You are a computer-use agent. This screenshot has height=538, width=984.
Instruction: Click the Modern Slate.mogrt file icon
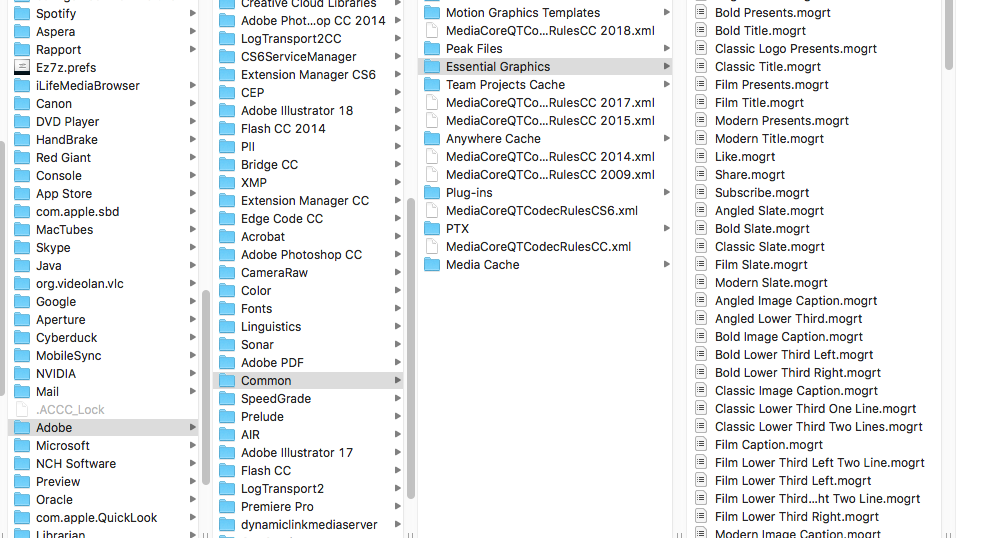pos(701,282)
